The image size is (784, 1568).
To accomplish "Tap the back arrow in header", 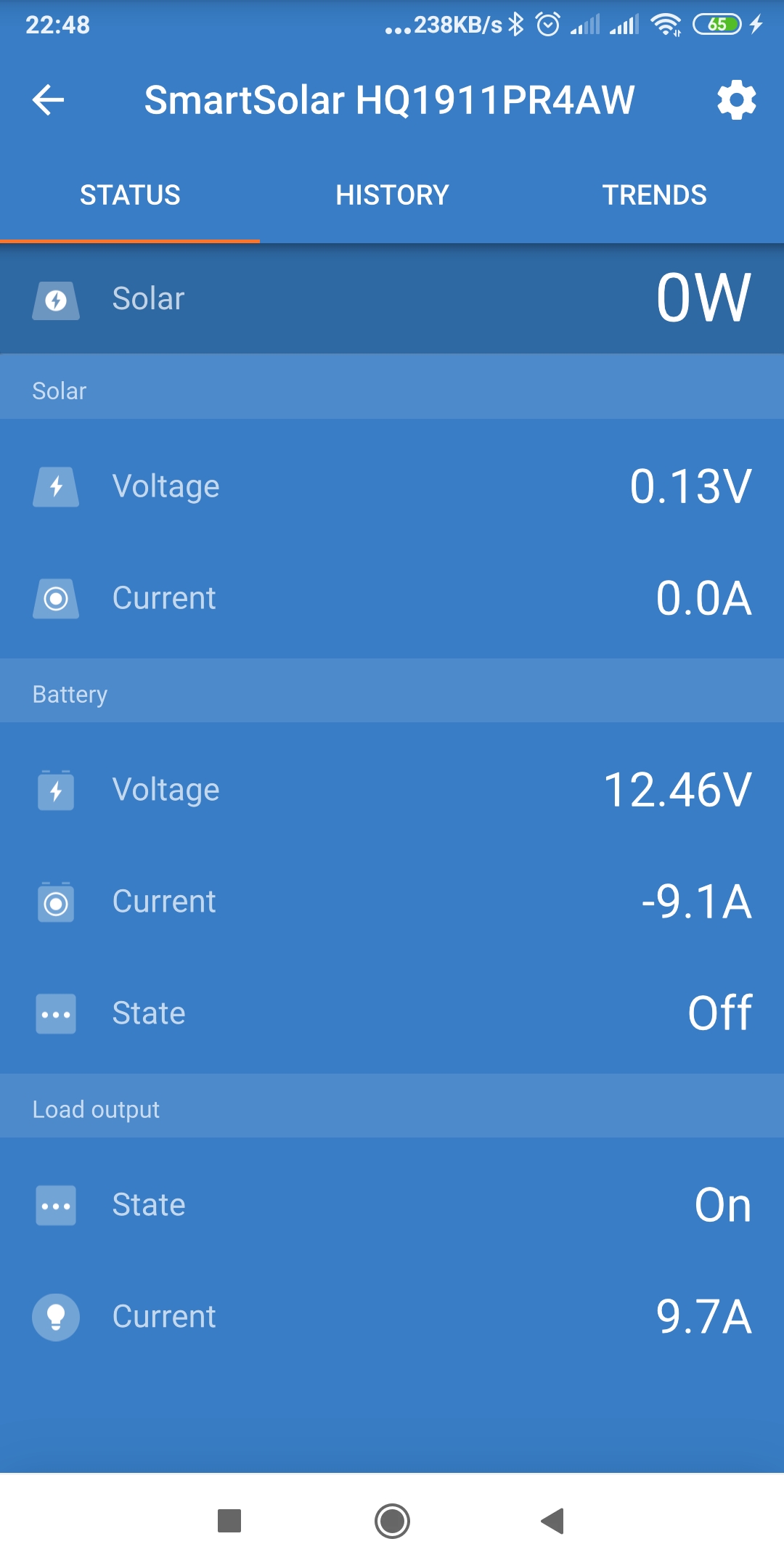I will 49,100.
